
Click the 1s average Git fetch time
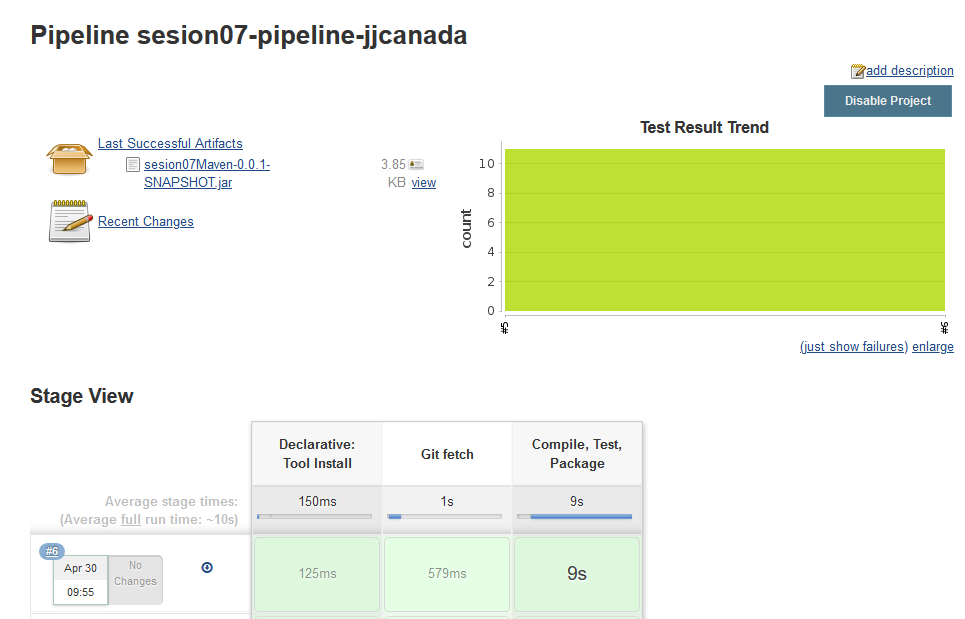[x=447, y=501]
